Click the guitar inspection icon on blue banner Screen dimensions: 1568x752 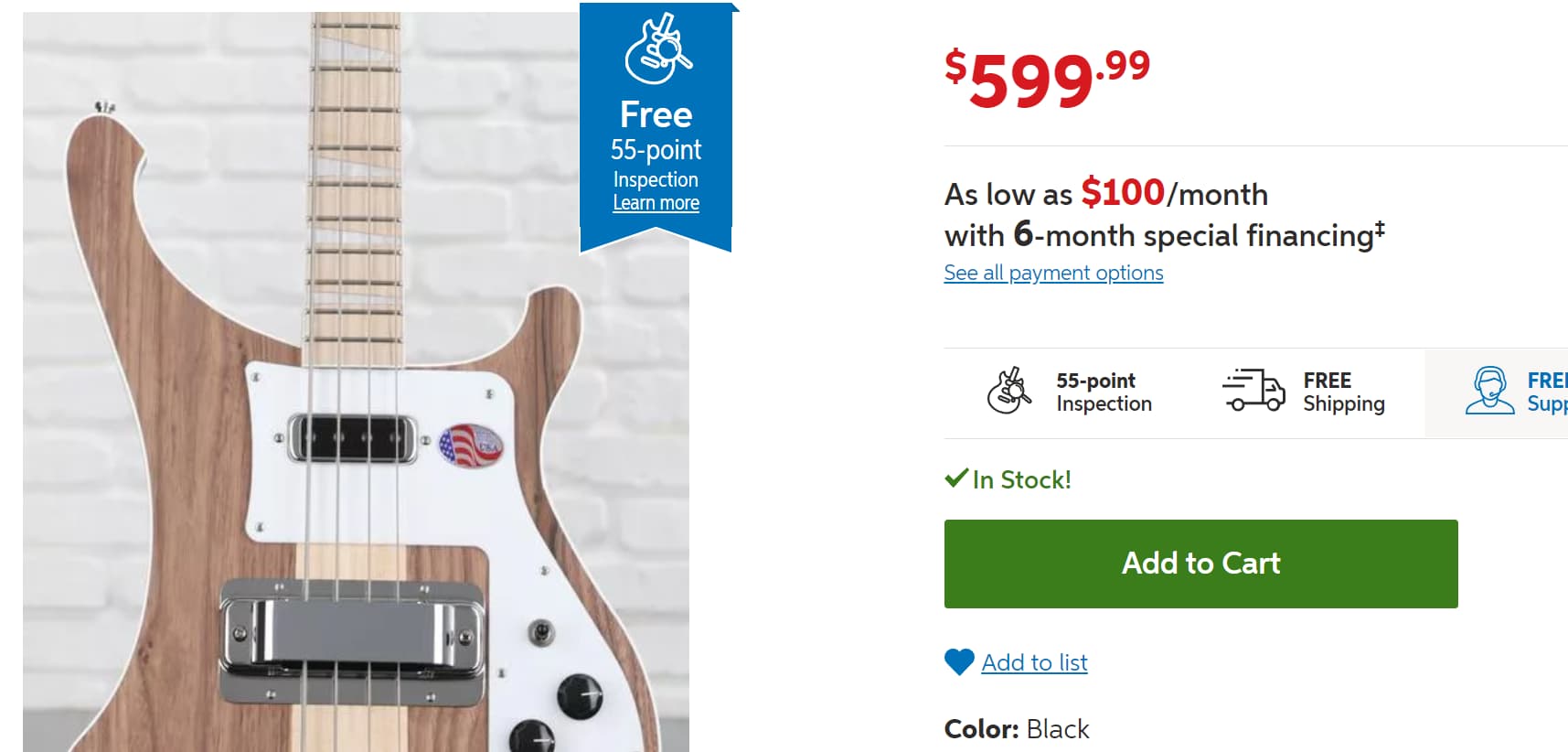click(x=658, y=49)
